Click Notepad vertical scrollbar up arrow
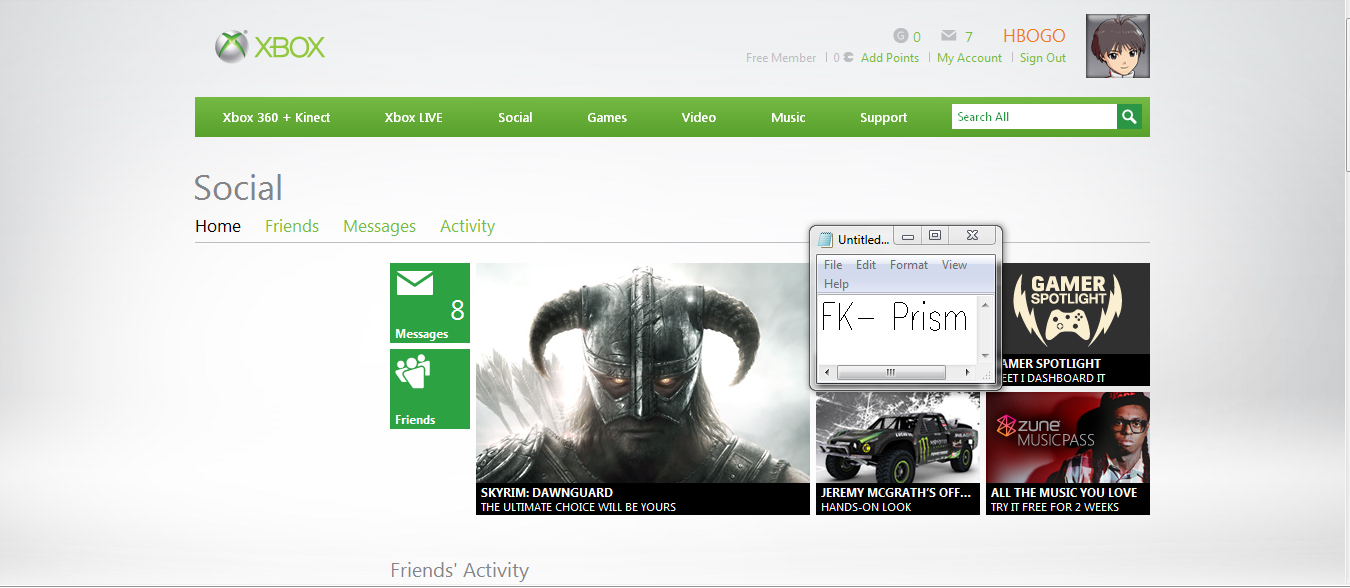 click(985, 305)
